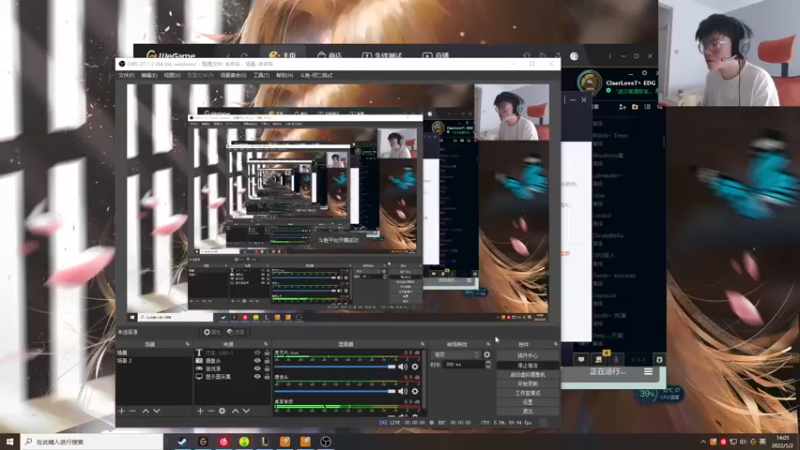Click the Windows taskbar search box

(92, 442)
